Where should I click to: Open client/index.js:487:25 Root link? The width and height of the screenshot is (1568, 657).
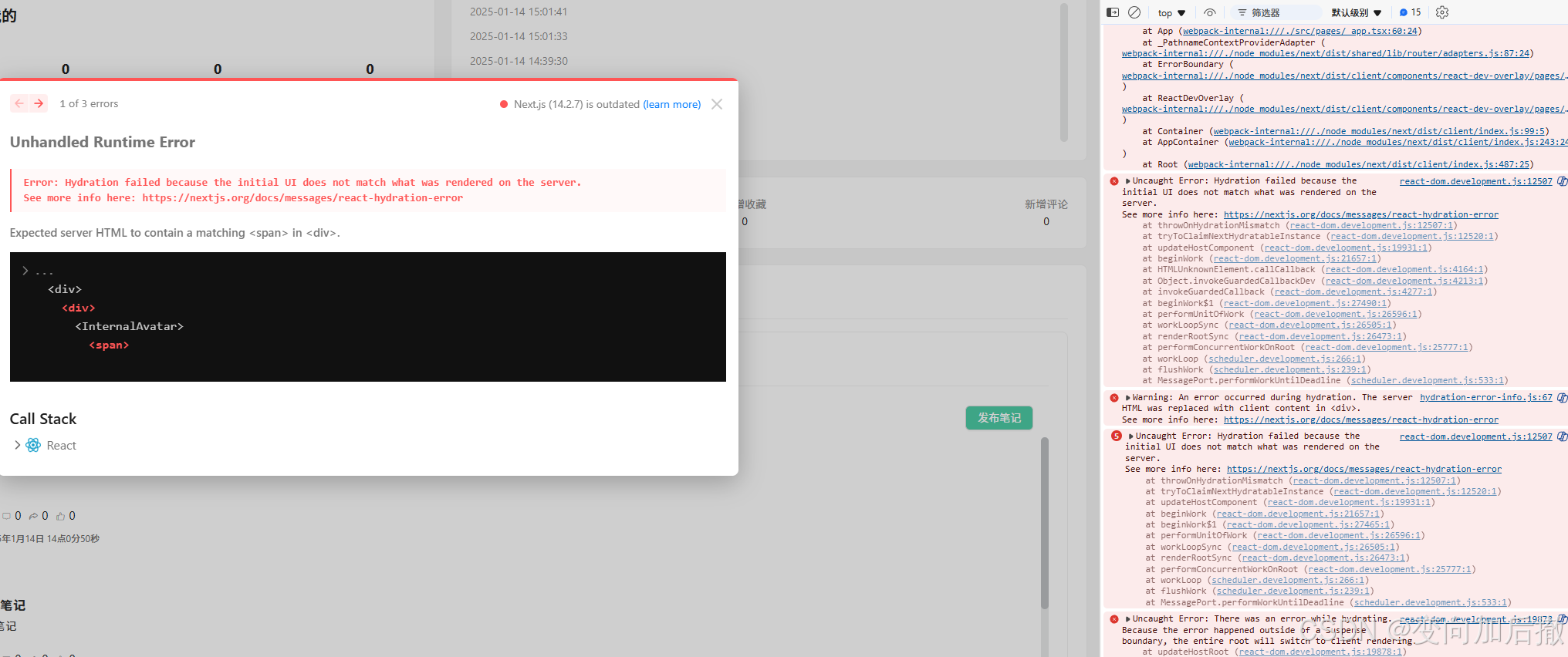(1358, 165)
